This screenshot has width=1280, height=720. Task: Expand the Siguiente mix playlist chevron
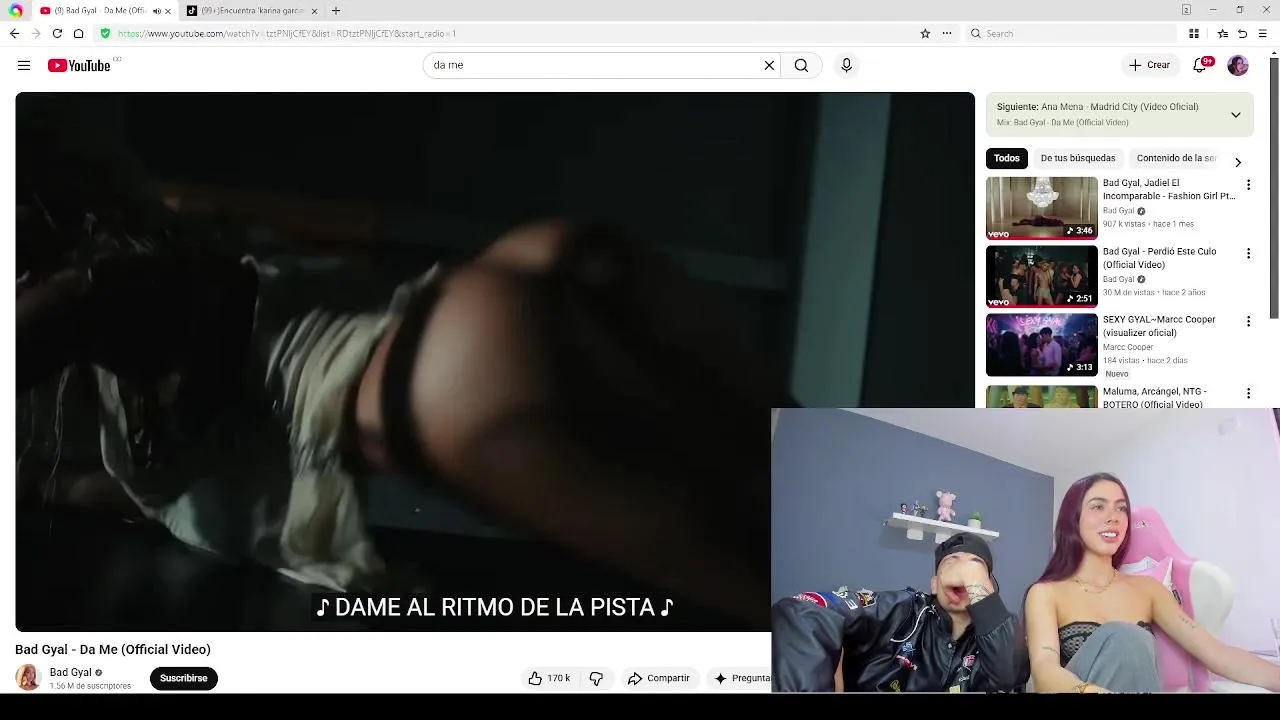pyautogui.click(x=1236, y=115)
